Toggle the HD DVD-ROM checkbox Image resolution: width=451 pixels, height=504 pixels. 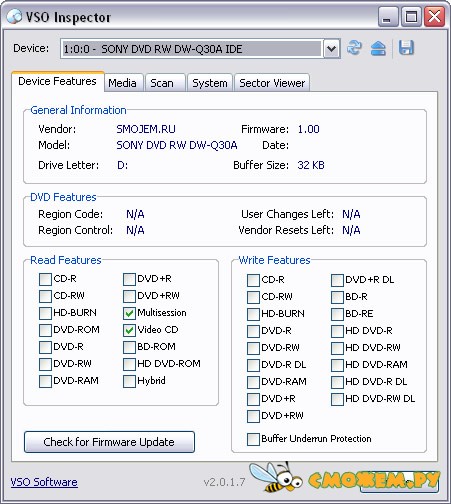pyautogui.click(x=129, y=364)
